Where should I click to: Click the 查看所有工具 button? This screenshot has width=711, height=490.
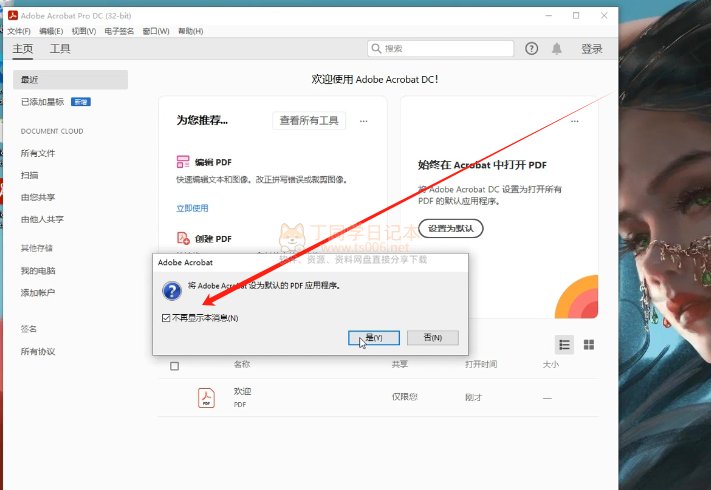309,121
